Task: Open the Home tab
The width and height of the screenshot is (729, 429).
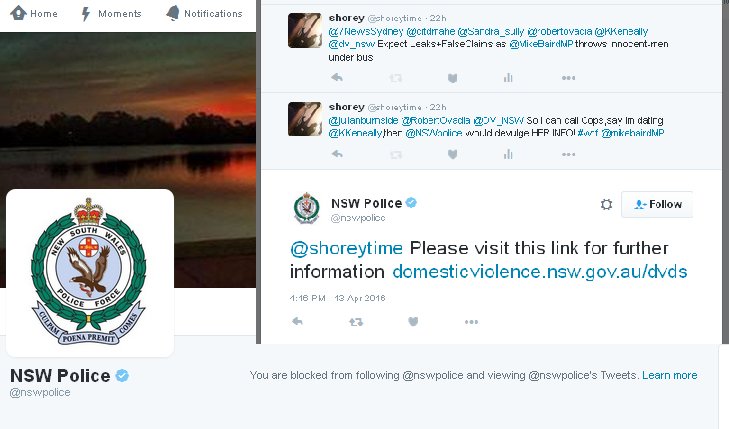Action: click(34, 13)
